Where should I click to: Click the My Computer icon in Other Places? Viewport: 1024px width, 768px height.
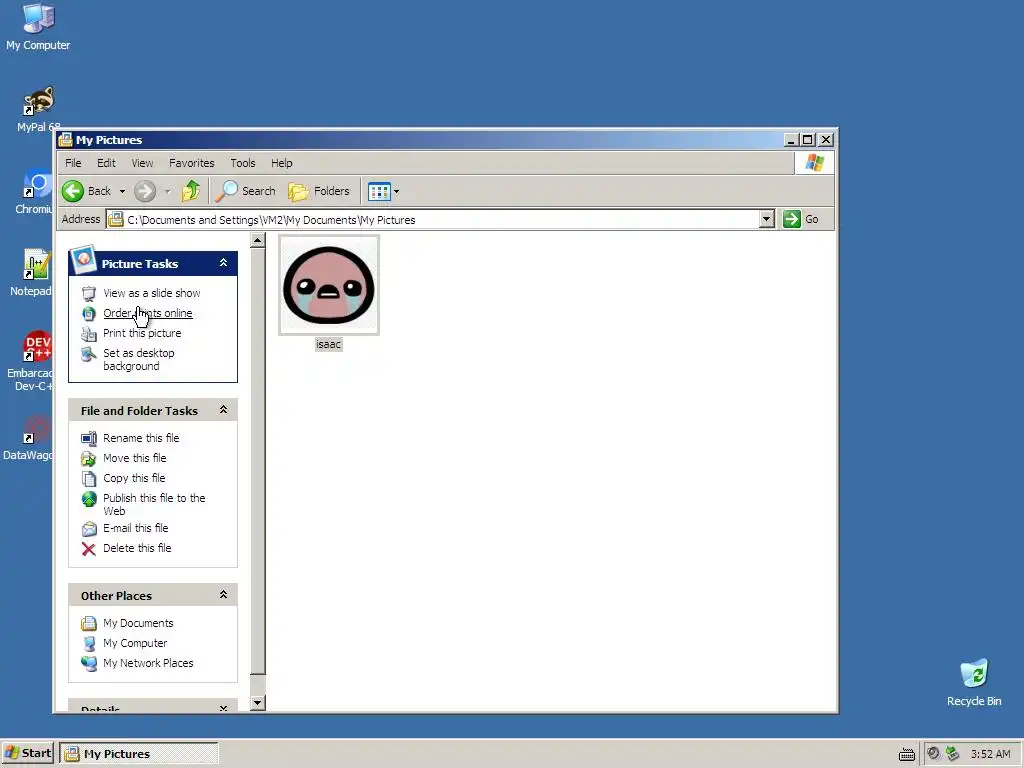coord(89,644)
